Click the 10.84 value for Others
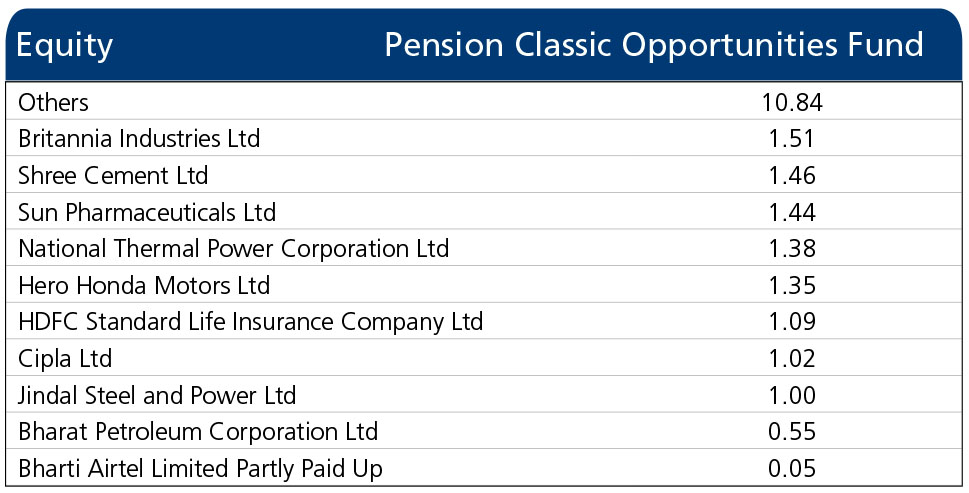The image size is (969, 493). click(792, 102)
